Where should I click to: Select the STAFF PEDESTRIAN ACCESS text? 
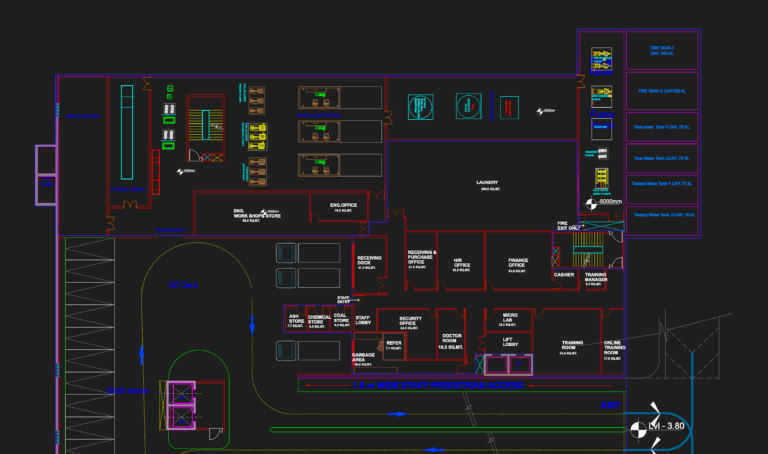coord(438,386)
